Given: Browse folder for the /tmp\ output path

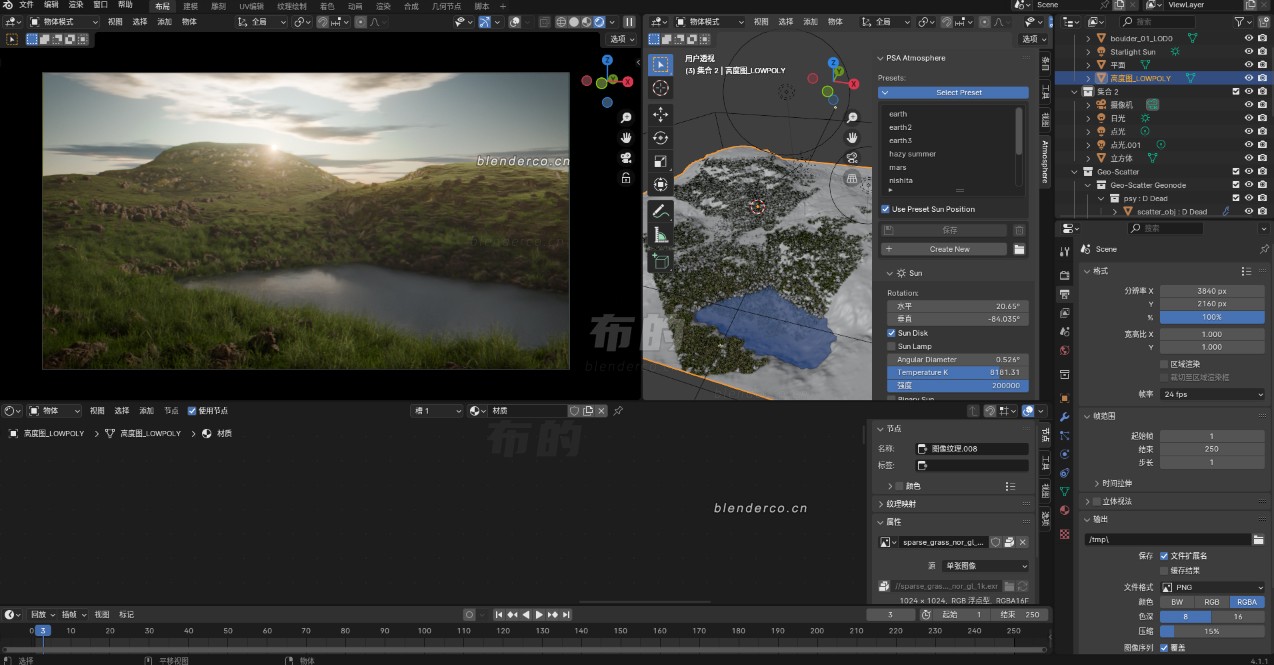Looking at the screenshot, I should (1258, 539).
